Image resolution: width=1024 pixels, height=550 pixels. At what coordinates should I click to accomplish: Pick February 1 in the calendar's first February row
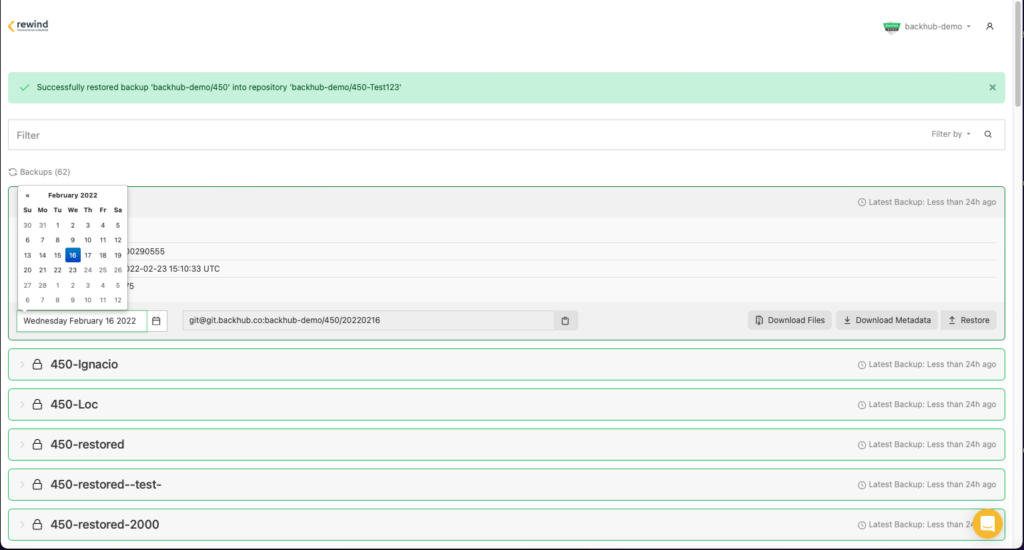57,225
